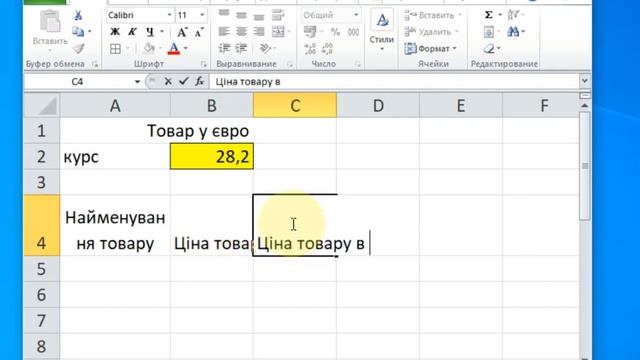
Task: Open the font color dropdown arrow
Action: point(186,49)
